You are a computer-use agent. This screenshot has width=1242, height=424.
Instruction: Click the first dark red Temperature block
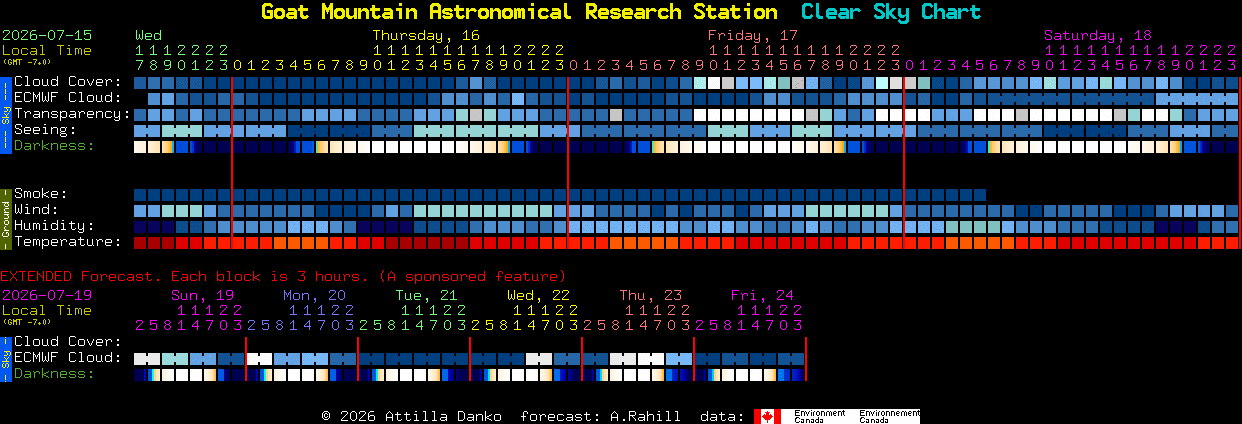click(140, 243)
